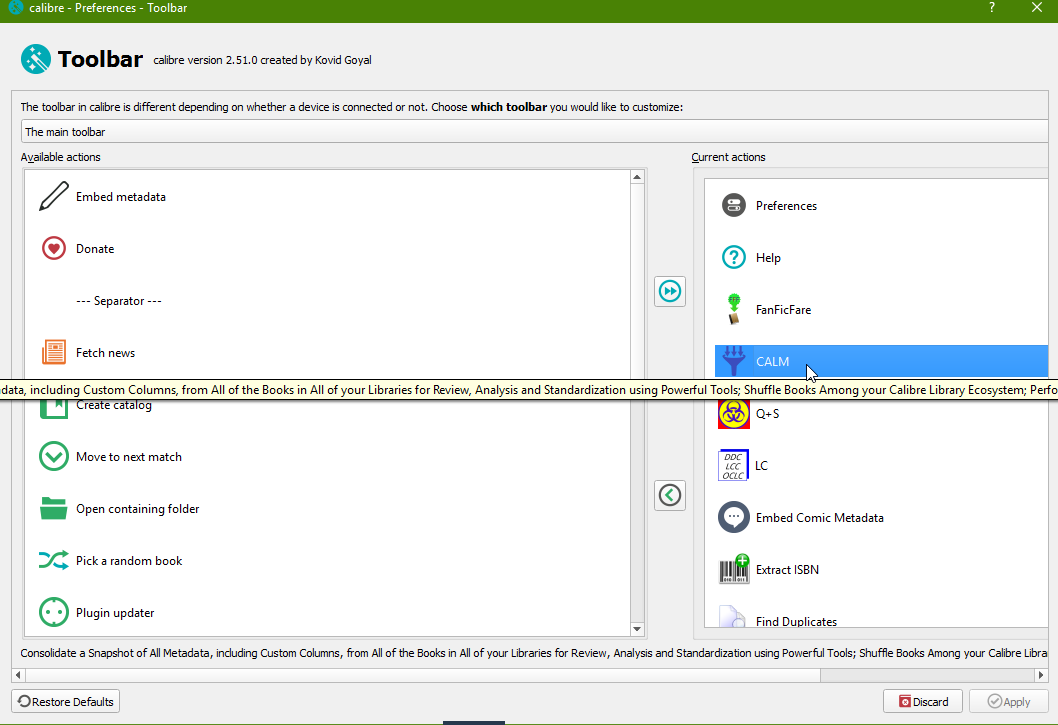Screen dimensions: 1058x725
Task: Click the Embed metadata pencil icon
Action: click(54, 196)
